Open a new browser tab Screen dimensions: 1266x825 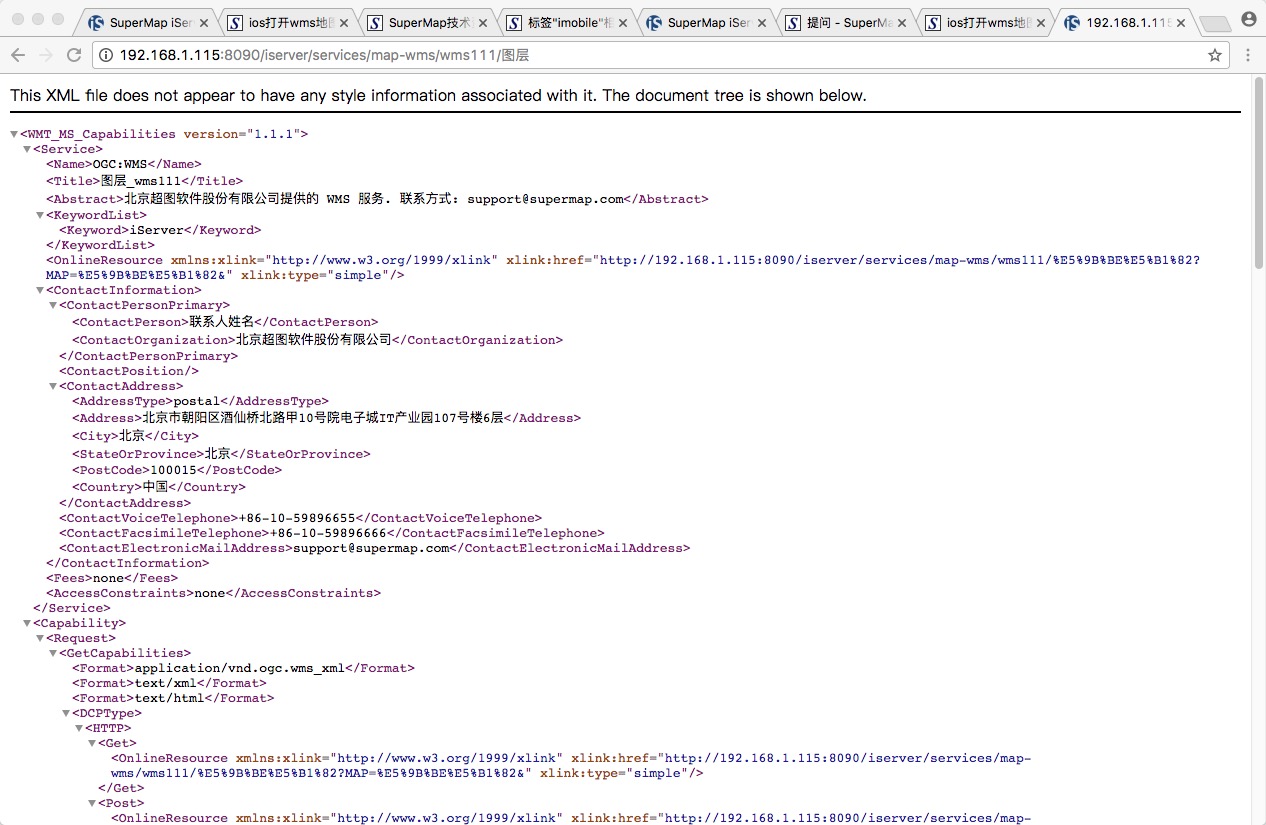click(1214, 23)
